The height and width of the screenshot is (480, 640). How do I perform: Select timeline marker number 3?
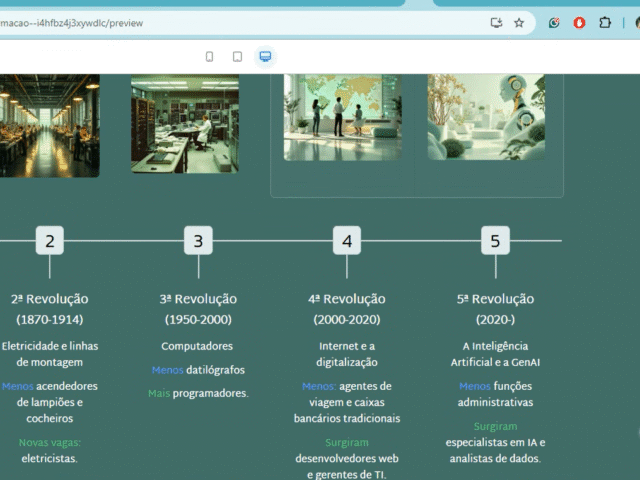click(198, 241)
